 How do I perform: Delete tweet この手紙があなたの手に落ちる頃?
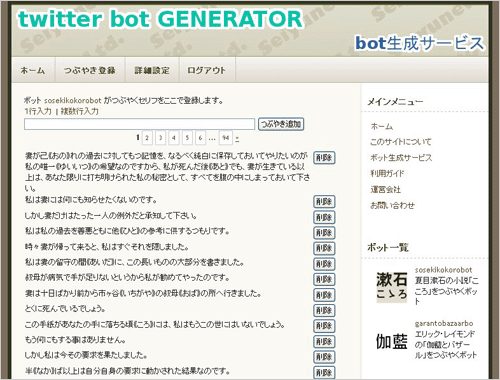(x=324, y=326)
